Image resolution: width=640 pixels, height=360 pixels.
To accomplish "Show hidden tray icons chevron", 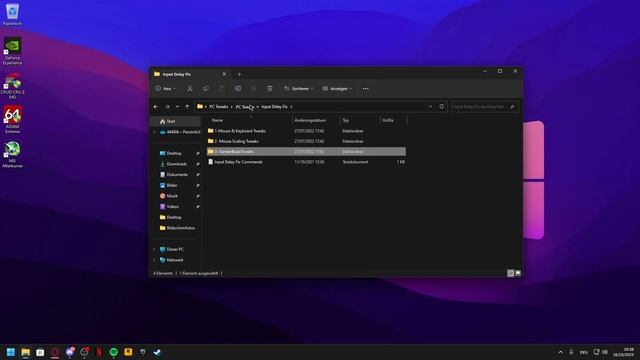I will (x=560, y=352).
